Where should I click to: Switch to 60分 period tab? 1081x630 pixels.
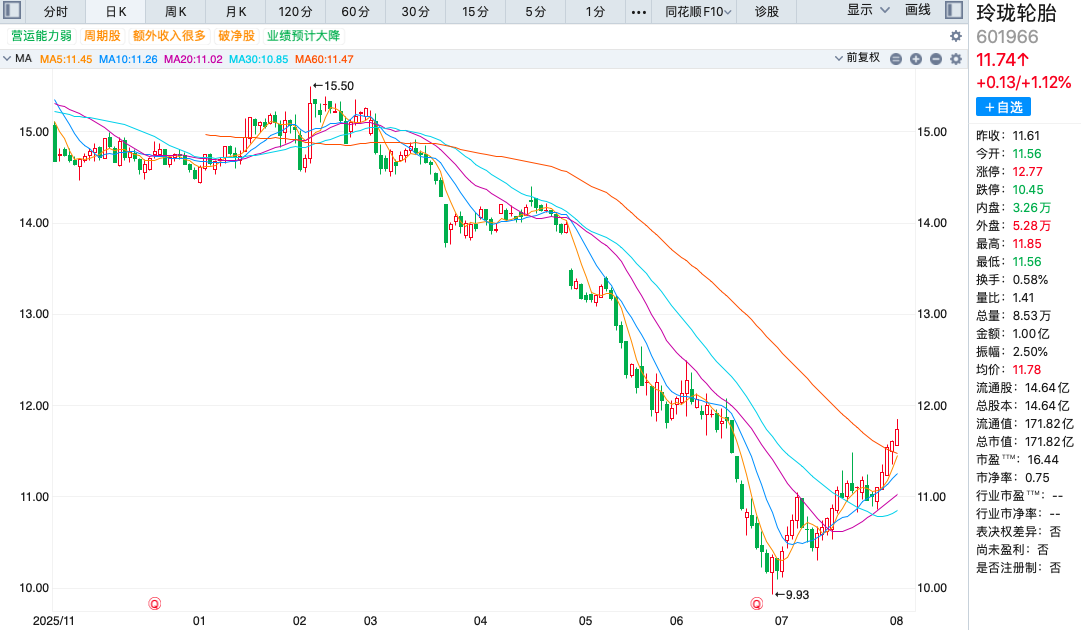click(355, 12)
